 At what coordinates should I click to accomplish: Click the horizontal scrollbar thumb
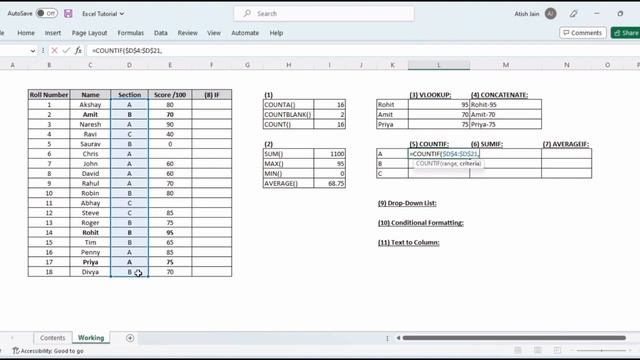(x=514, y=338)
